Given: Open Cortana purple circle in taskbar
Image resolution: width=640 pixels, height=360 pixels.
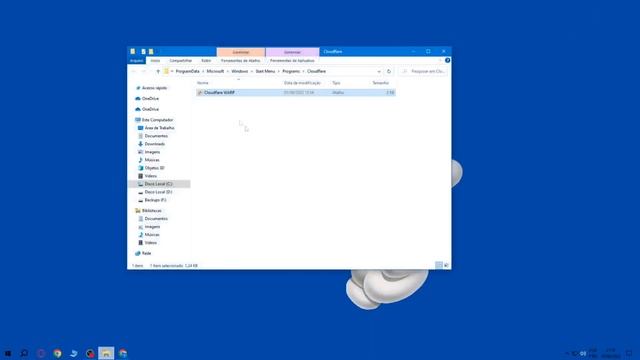Looking at the screenshot, I should pos(41,353).
